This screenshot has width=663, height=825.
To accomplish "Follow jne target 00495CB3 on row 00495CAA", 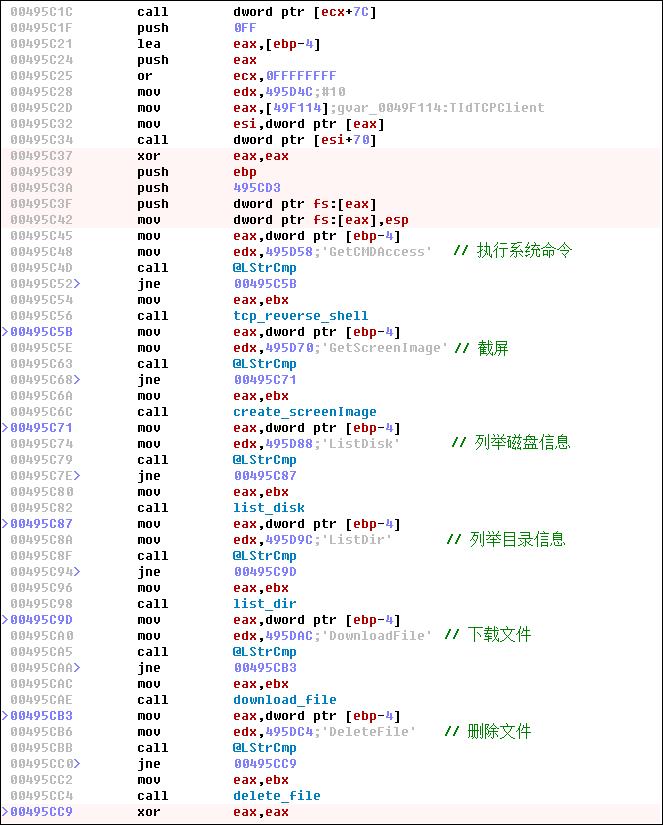I will pos(265,668).
